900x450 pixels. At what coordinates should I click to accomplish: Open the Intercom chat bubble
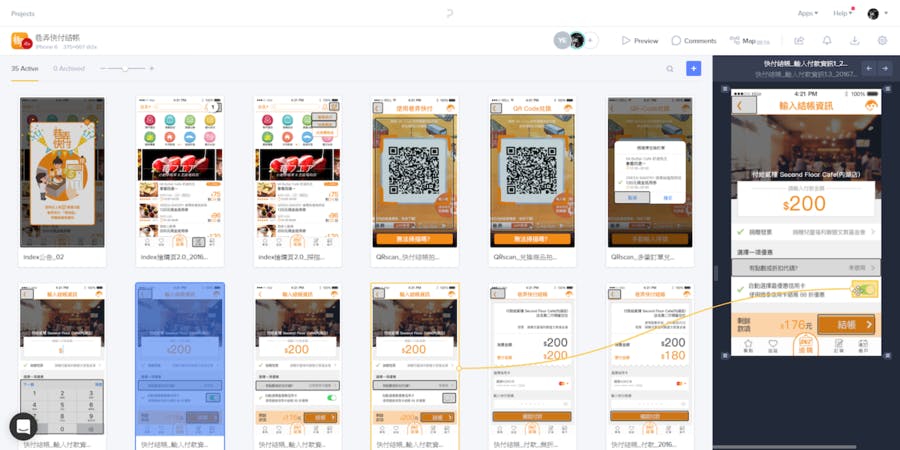(x=24, y=426)
